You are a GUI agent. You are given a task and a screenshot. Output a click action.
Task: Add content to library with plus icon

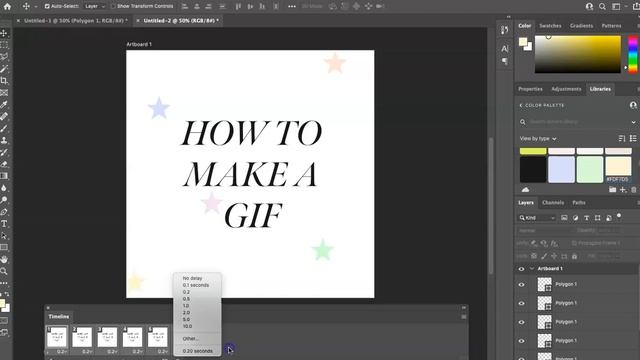tap(623, 190)
